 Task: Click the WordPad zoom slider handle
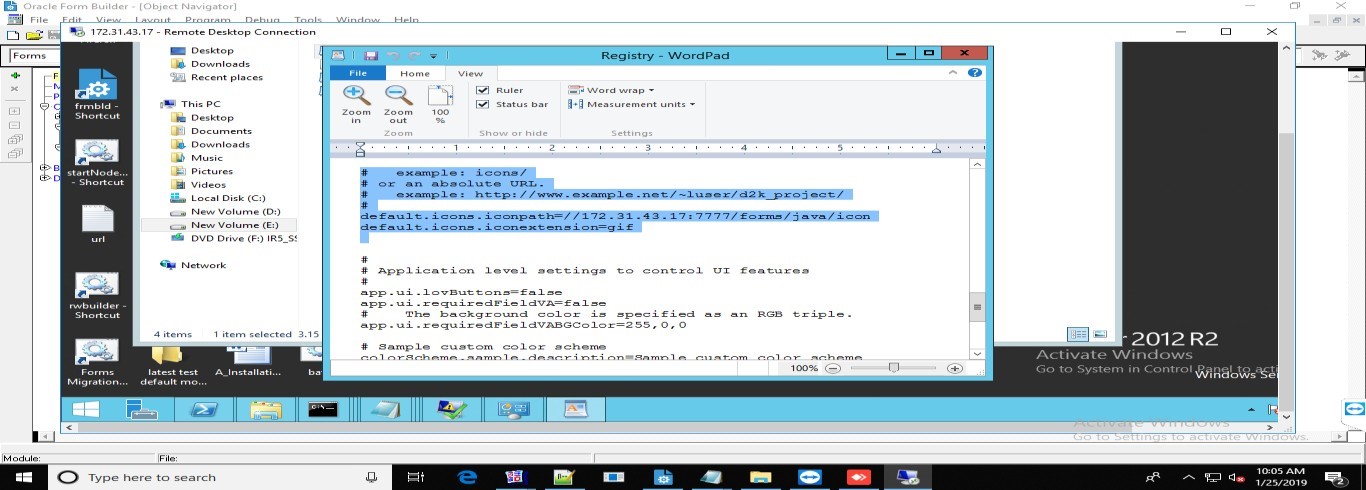tap(893, 368)
